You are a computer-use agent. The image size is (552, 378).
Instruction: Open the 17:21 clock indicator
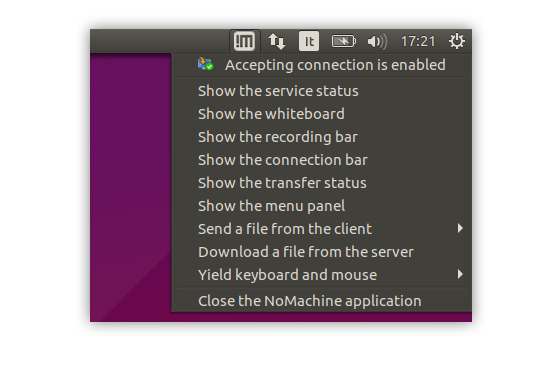(x=418, y=42)
